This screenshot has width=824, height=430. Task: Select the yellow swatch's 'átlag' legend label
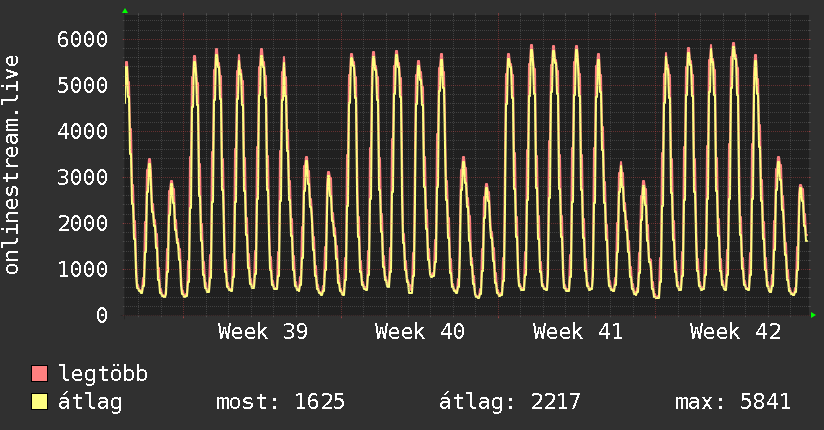tap(90, 402)
